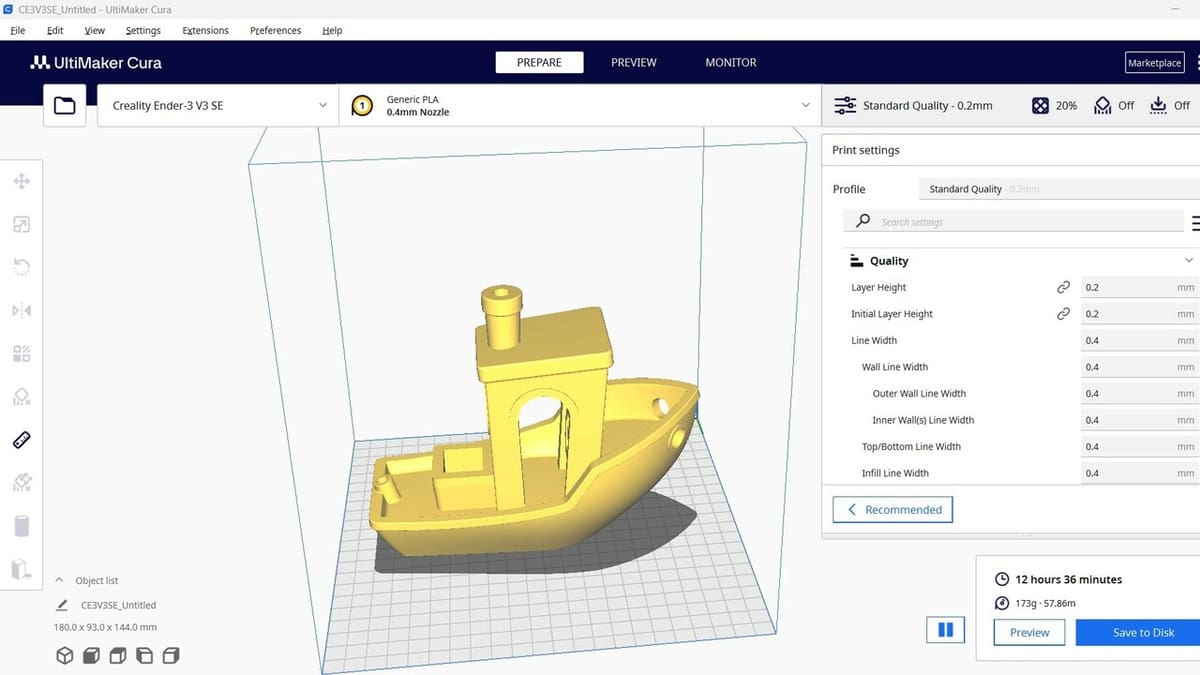Open the Profile Standard Quality dropdown
1200x675 pixels.
[x=1058, y=189]
